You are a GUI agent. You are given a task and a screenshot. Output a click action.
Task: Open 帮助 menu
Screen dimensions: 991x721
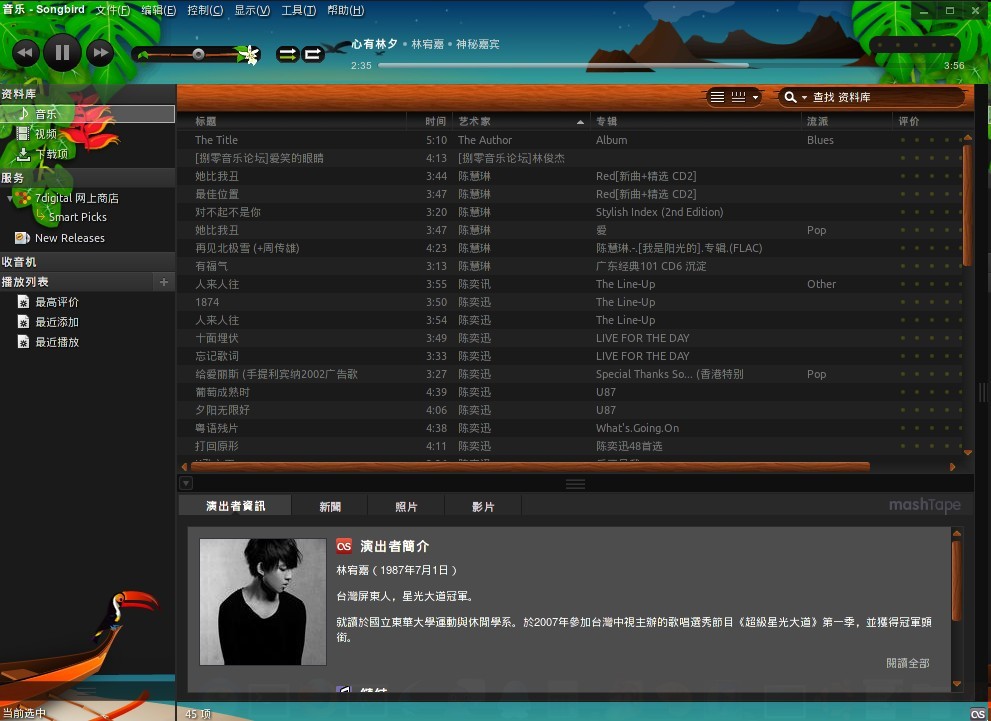345,10
